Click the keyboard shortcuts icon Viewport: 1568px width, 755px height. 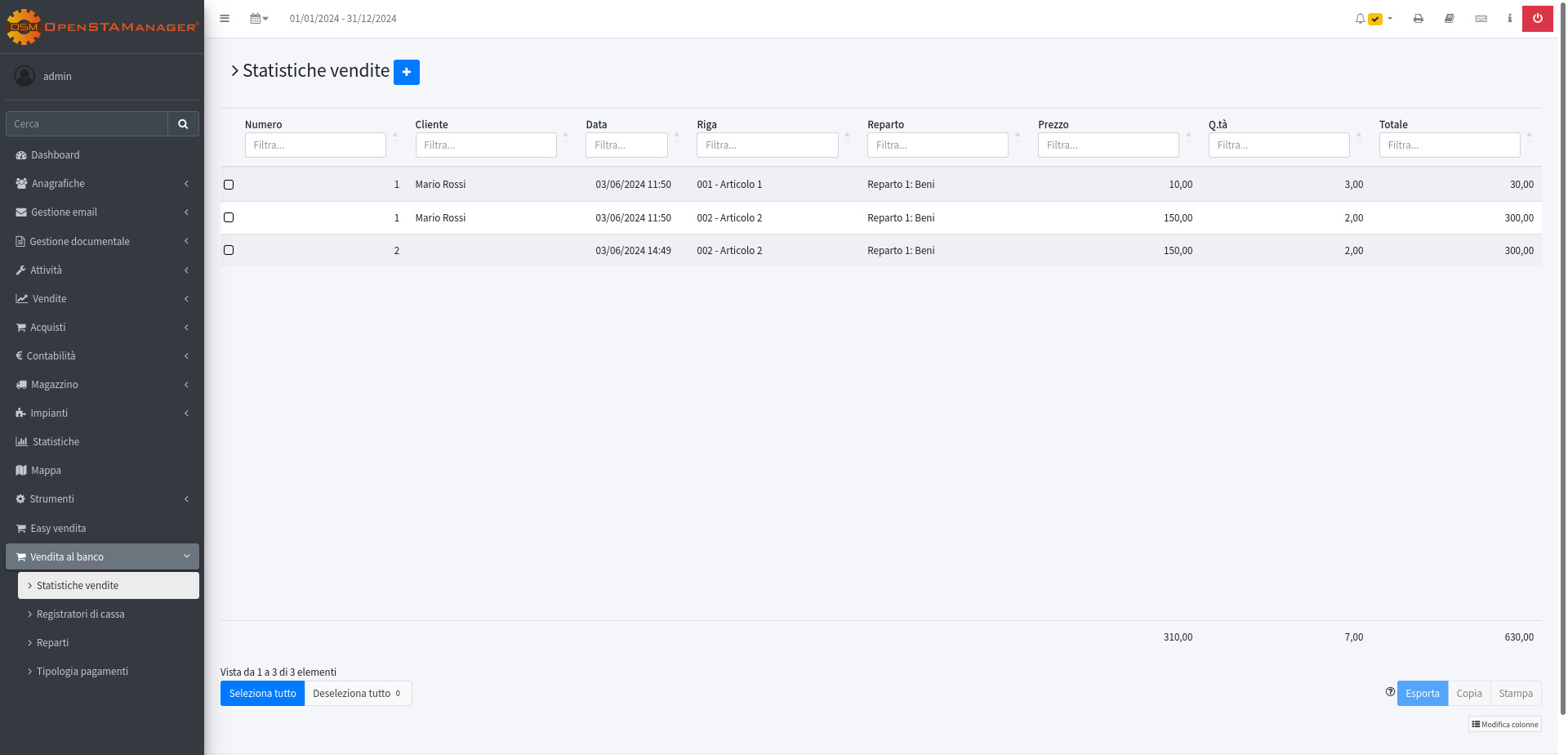(1481, 19)
